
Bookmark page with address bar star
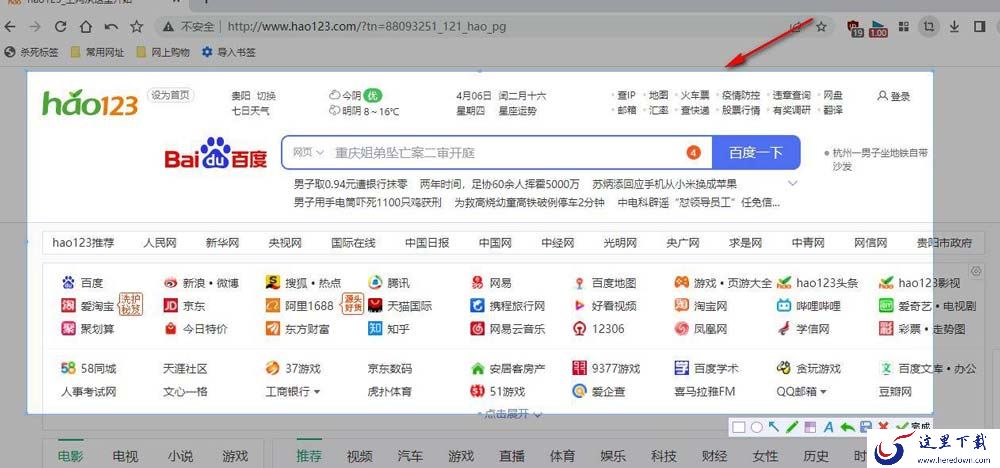821,27
